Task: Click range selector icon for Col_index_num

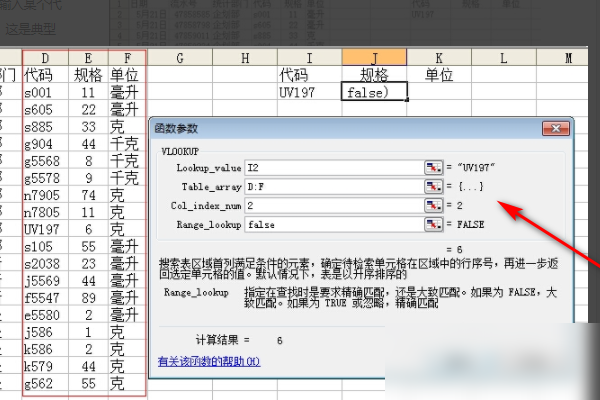Action: click(433, 206)
